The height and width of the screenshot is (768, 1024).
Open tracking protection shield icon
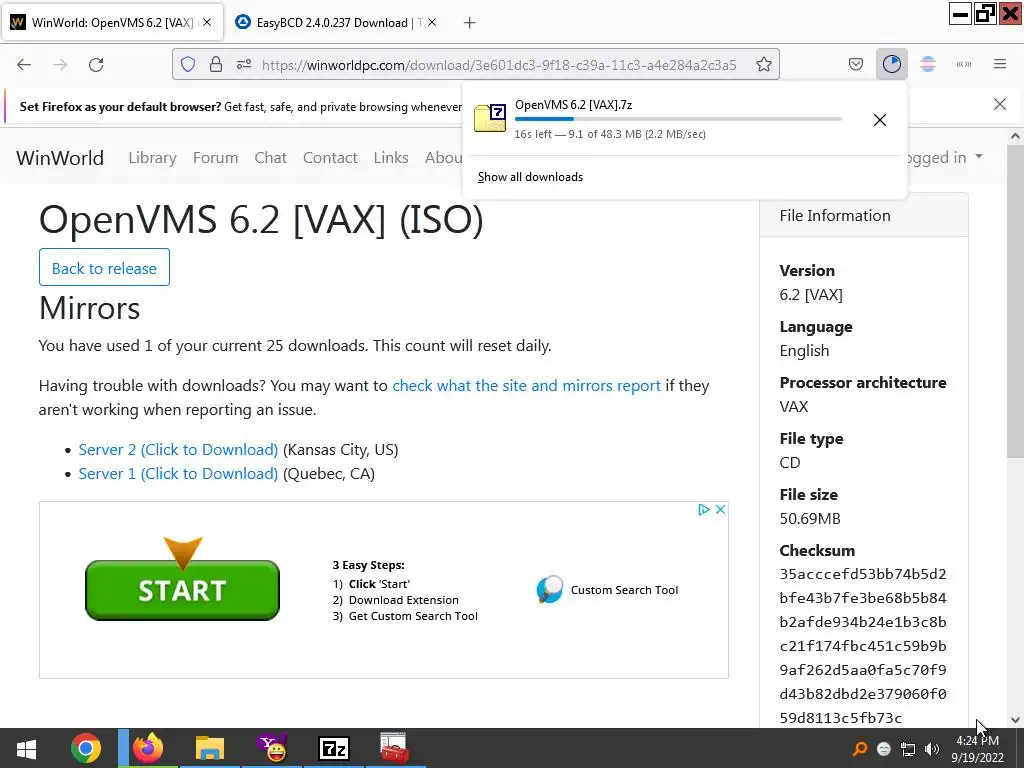point(188,65)
